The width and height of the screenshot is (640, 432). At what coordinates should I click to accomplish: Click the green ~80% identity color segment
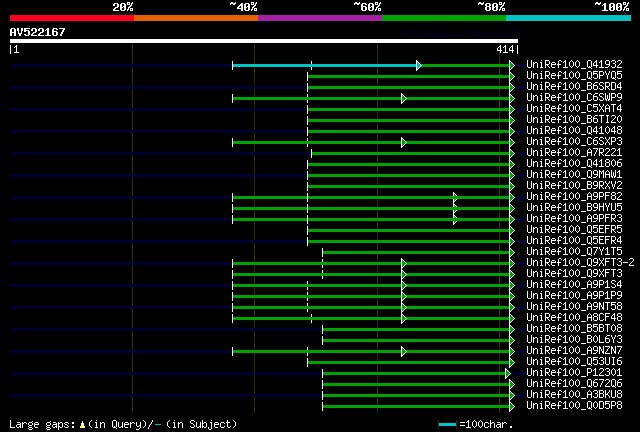tap(444, 18)
